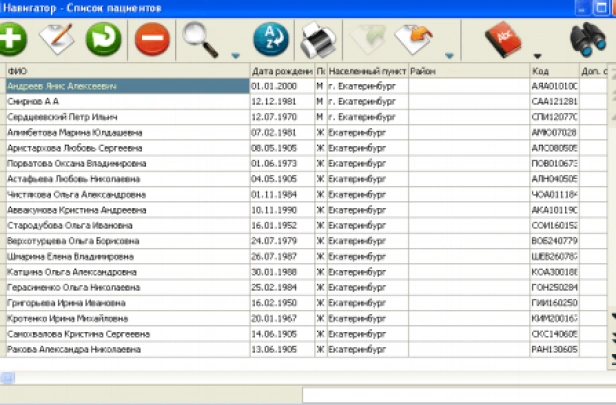Viewport: 616px width, 405px height.
Task: Click the red dictionary book icon
Action: [x=503, y=40]
